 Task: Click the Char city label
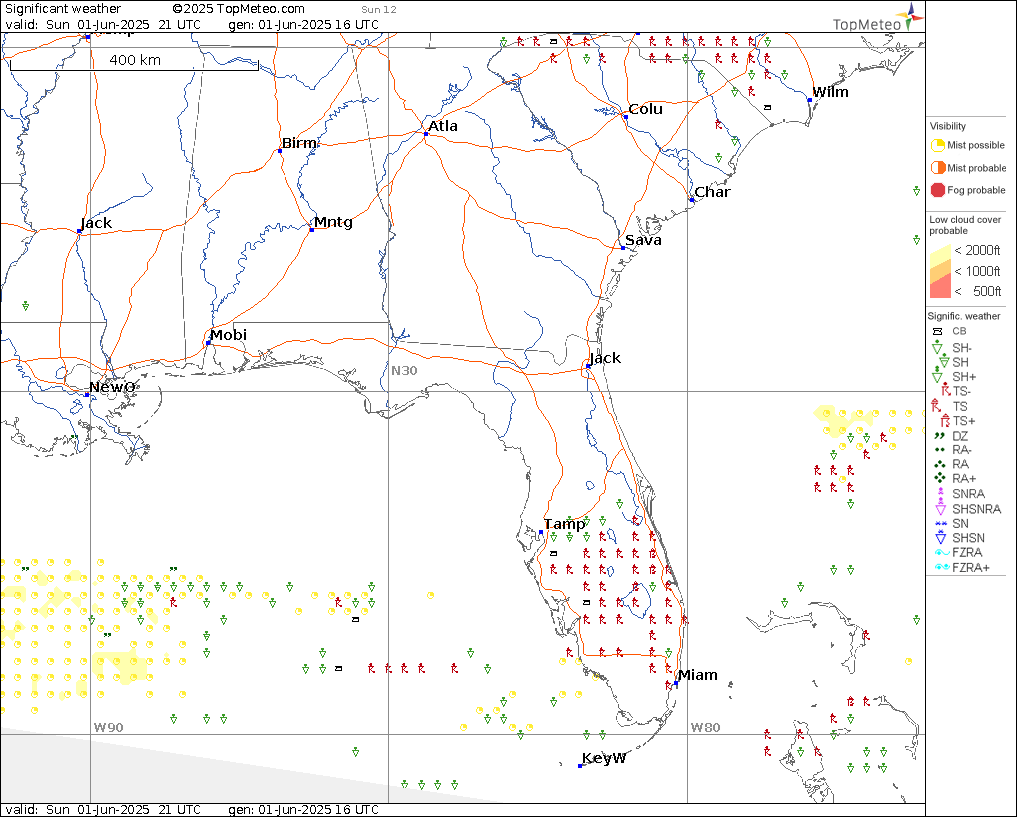coord(712,192)
